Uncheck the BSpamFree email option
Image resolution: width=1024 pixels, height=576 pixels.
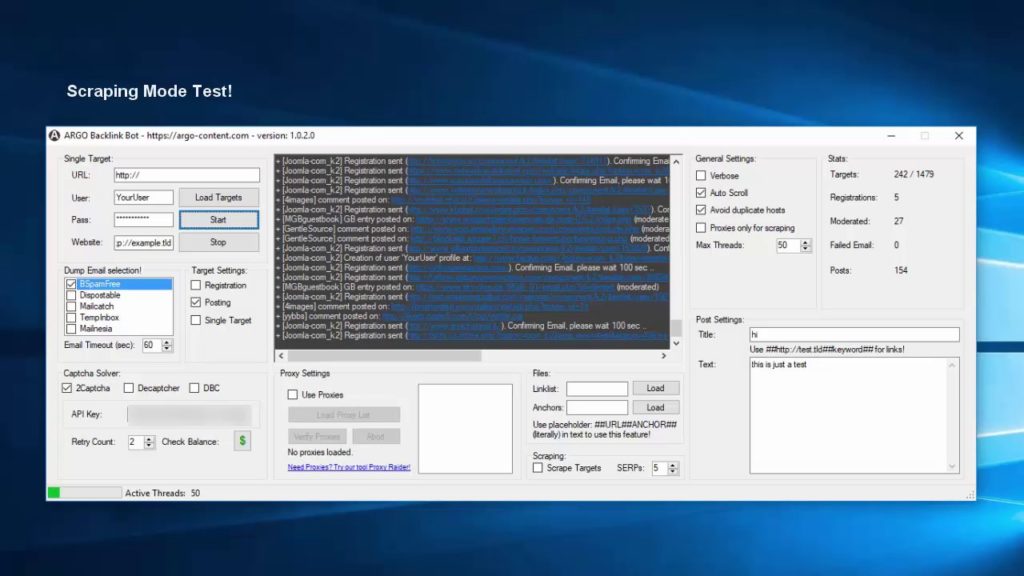click(x=71, y=284)
